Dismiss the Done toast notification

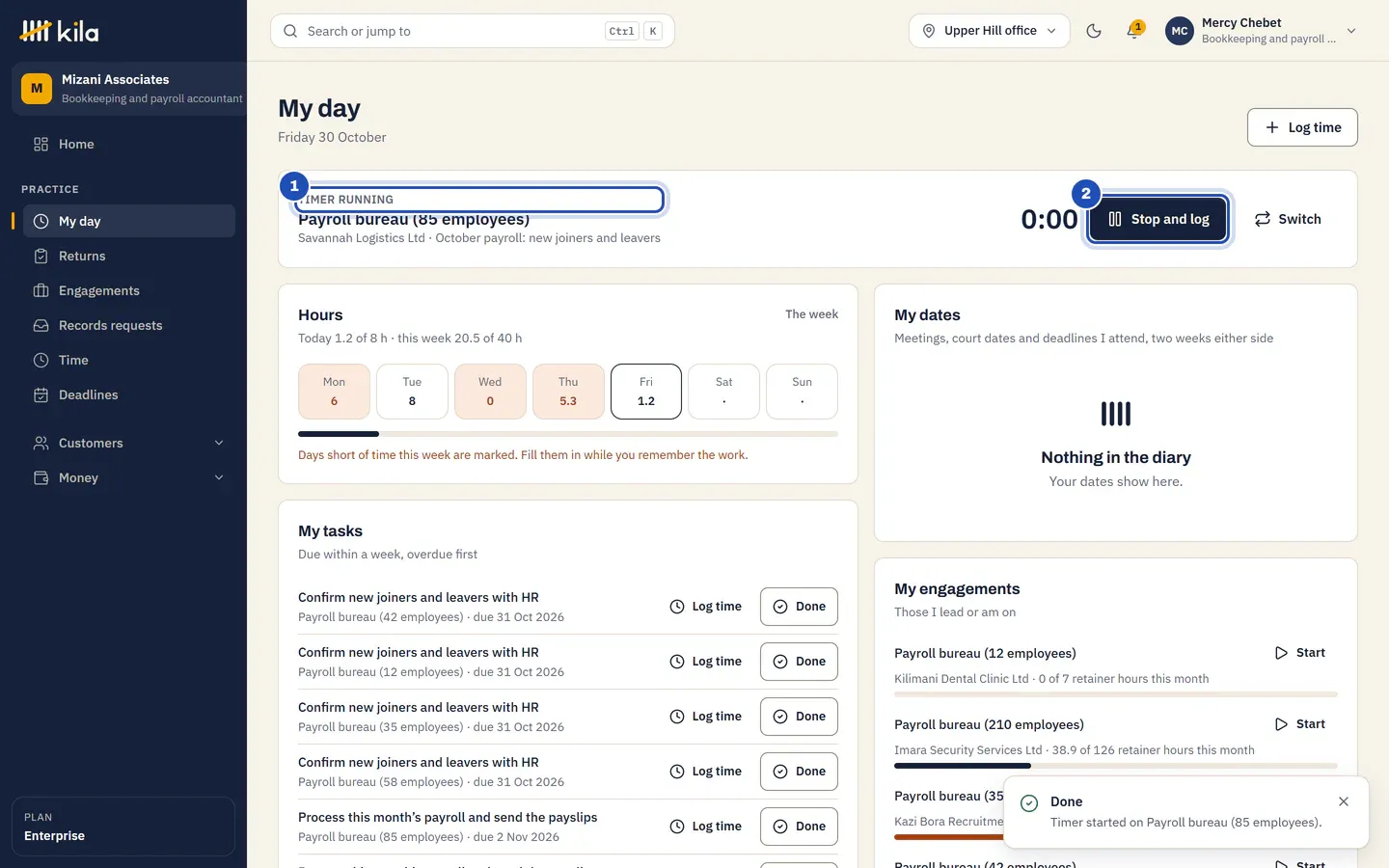point(1344,801)
